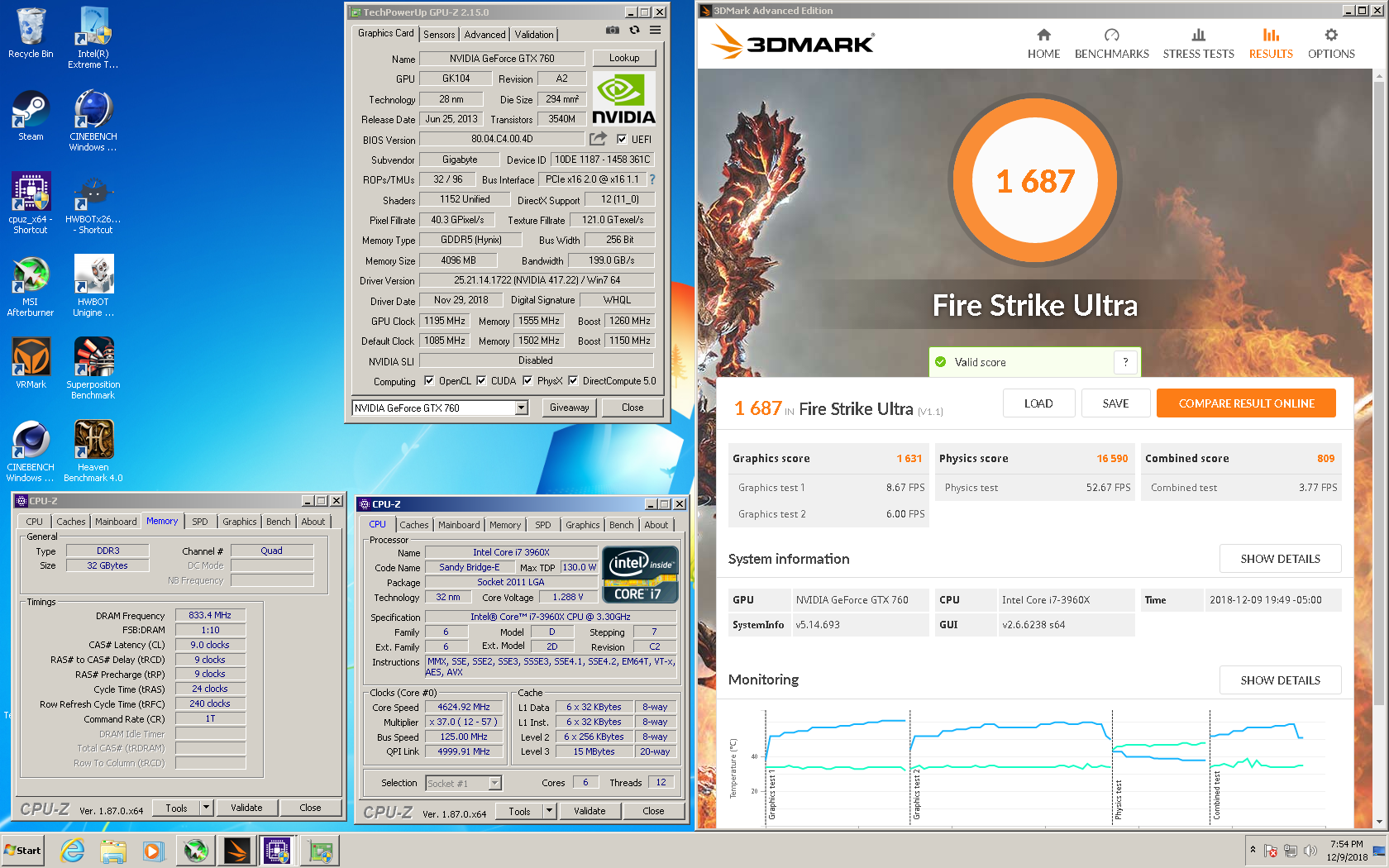1389x868 pixels.
Task: Launch VRMark desktop icon
Action: coord(31,364)
